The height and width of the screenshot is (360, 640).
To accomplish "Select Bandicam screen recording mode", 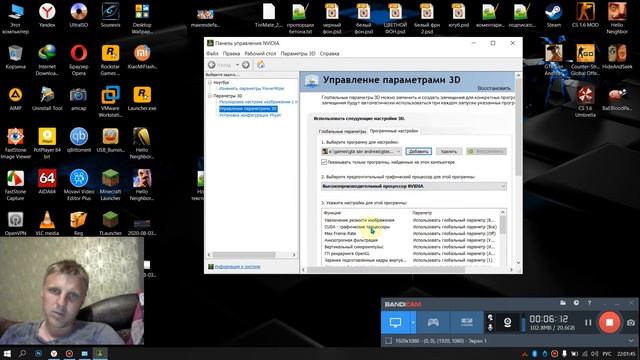I will pos(395,322).
